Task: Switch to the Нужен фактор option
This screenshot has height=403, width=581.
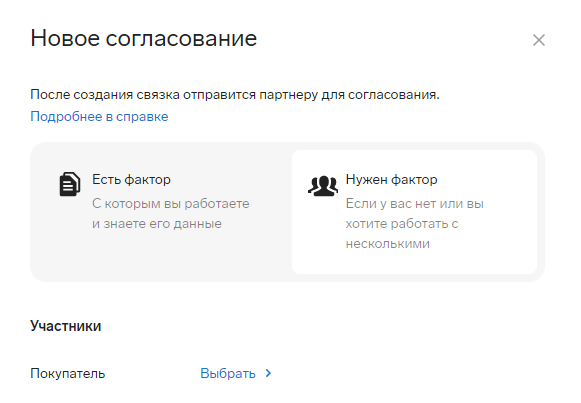Action: (391, 180)
